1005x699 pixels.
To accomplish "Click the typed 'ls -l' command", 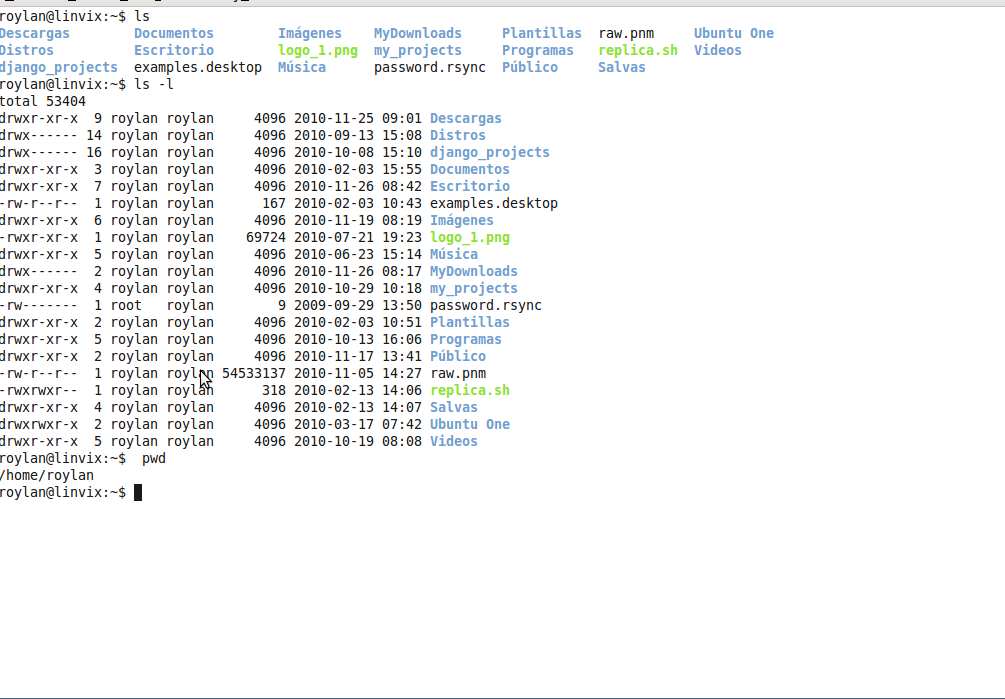I will point(153,84).
